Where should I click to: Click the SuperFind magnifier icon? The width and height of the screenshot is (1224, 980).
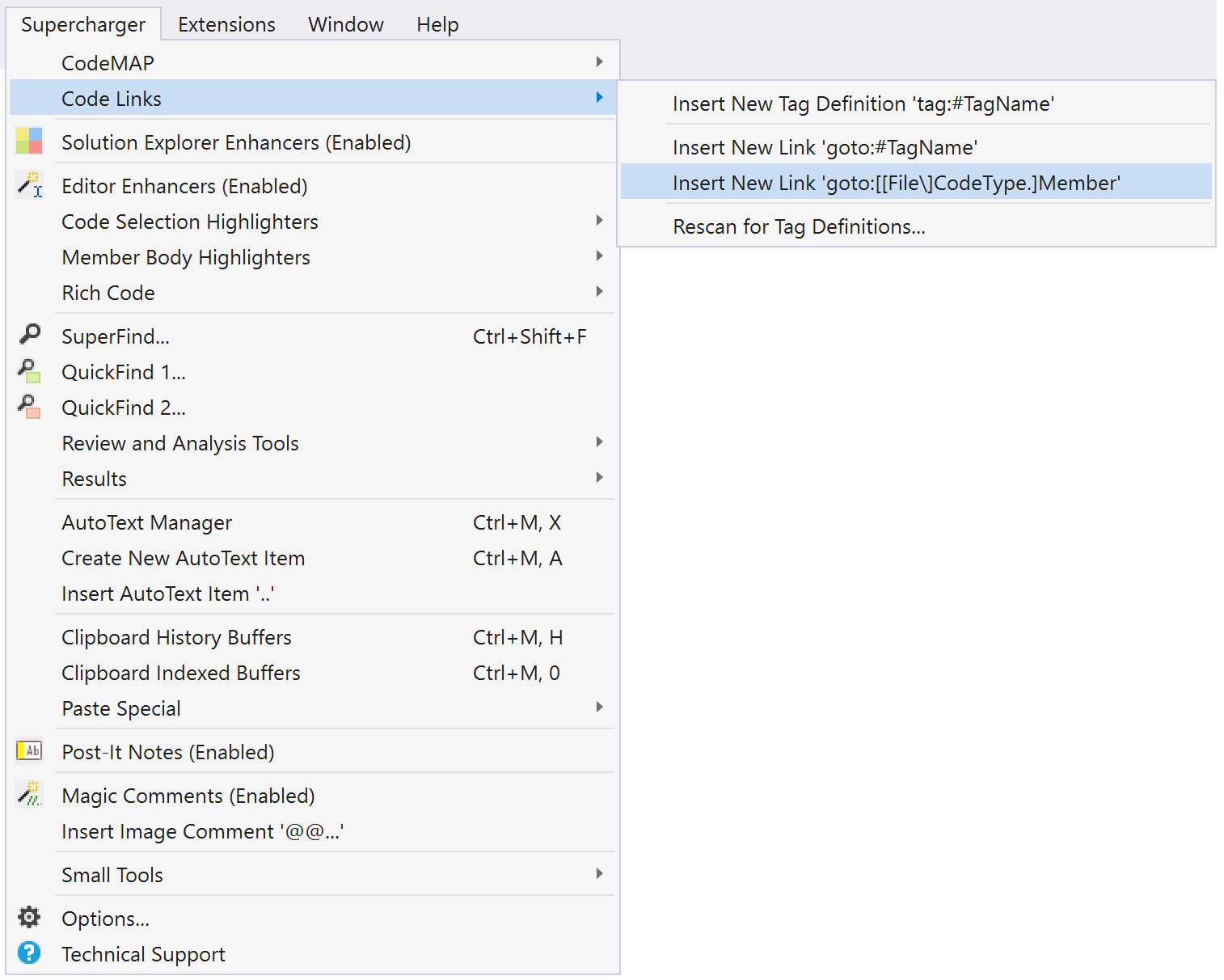(x=30, y=333)
